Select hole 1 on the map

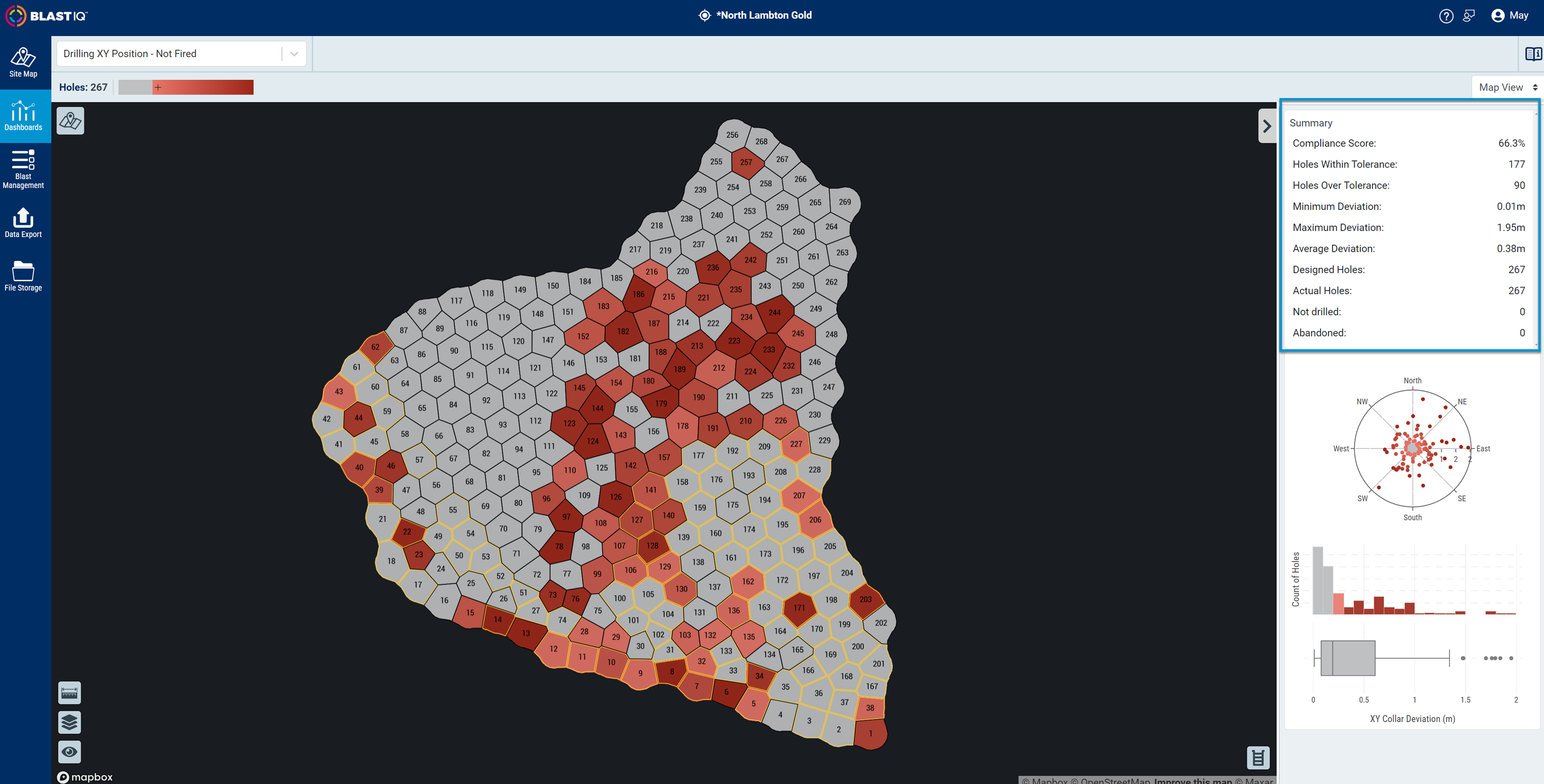tap(870, 734)
